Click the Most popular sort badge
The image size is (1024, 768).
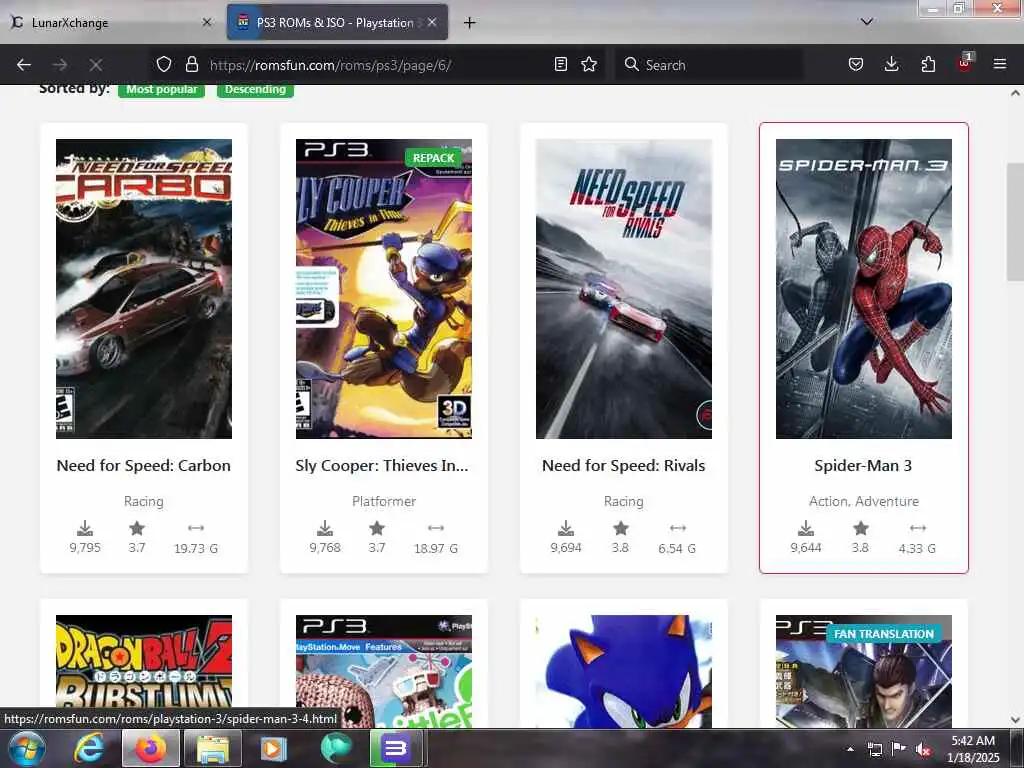coord(161,89)
